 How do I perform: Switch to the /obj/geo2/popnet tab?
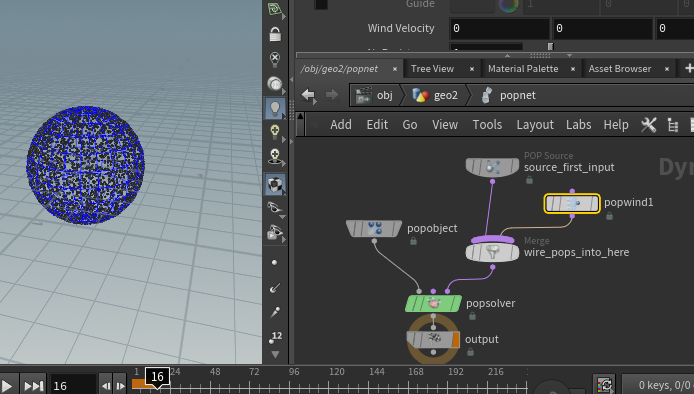click(x=339, y=69)
